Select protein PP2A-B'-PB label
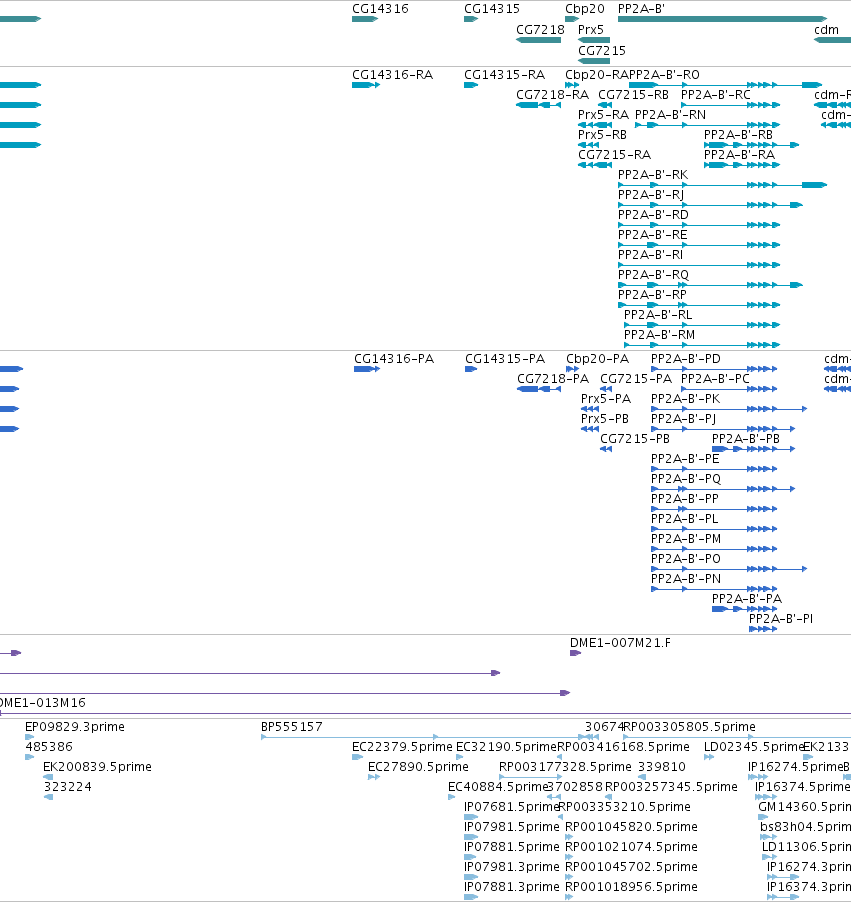 click(x=746, y=439)
